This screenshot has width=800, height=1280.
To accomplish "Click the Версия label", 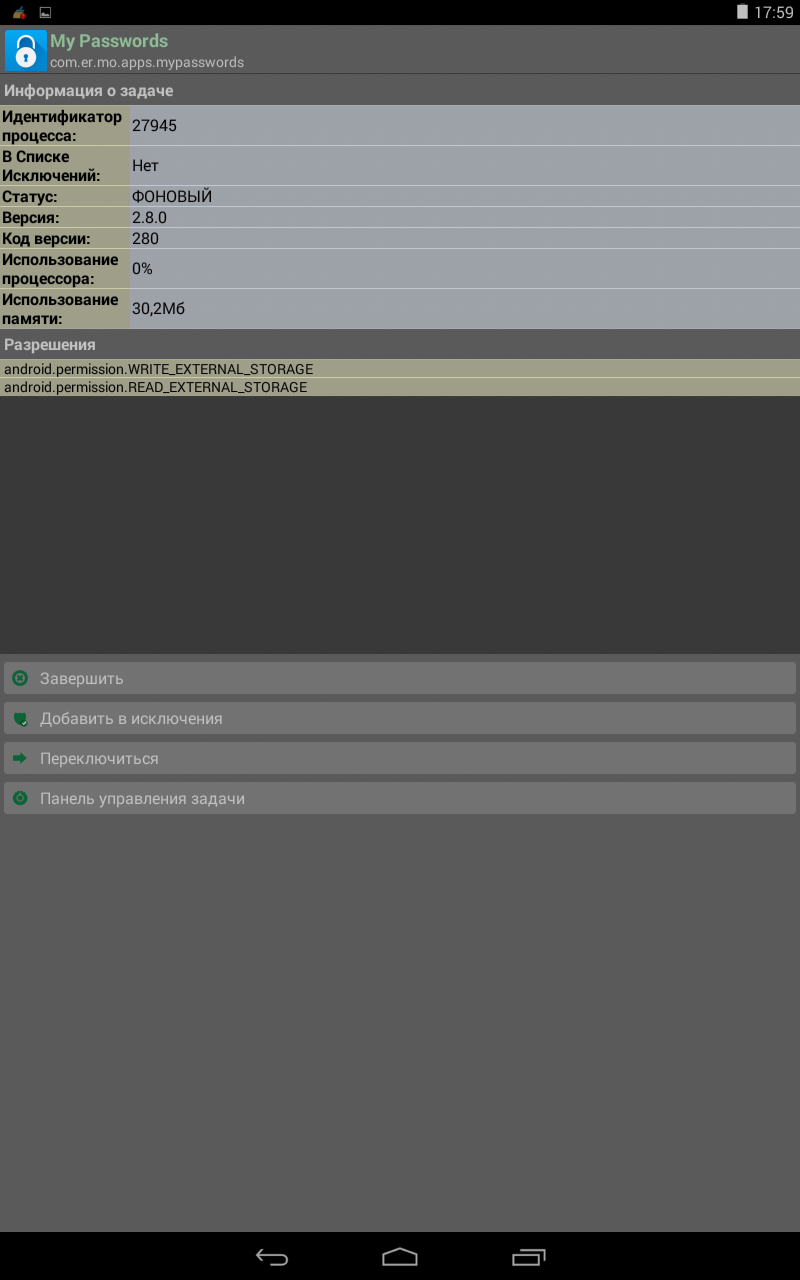I will point(31,218).
